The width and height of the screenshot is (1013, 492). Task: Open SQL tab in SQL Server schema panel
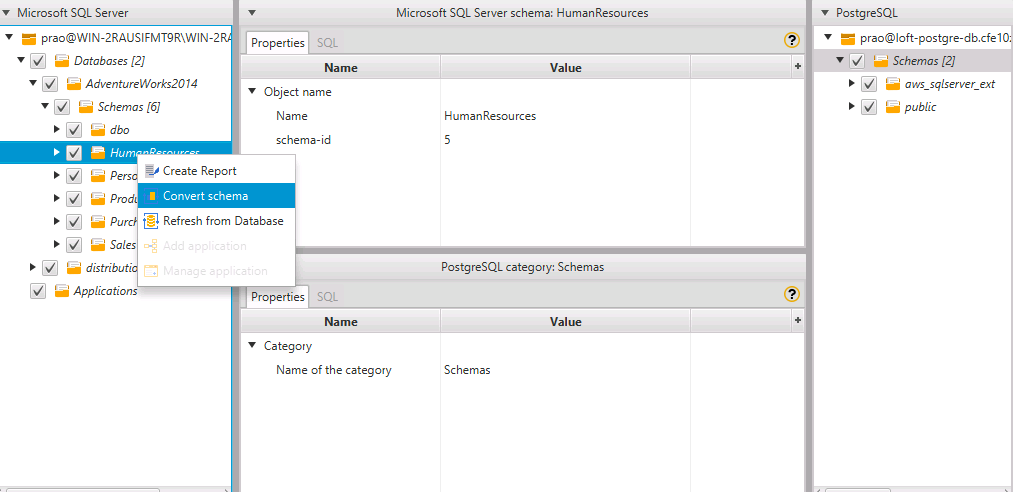pos(328,43)
